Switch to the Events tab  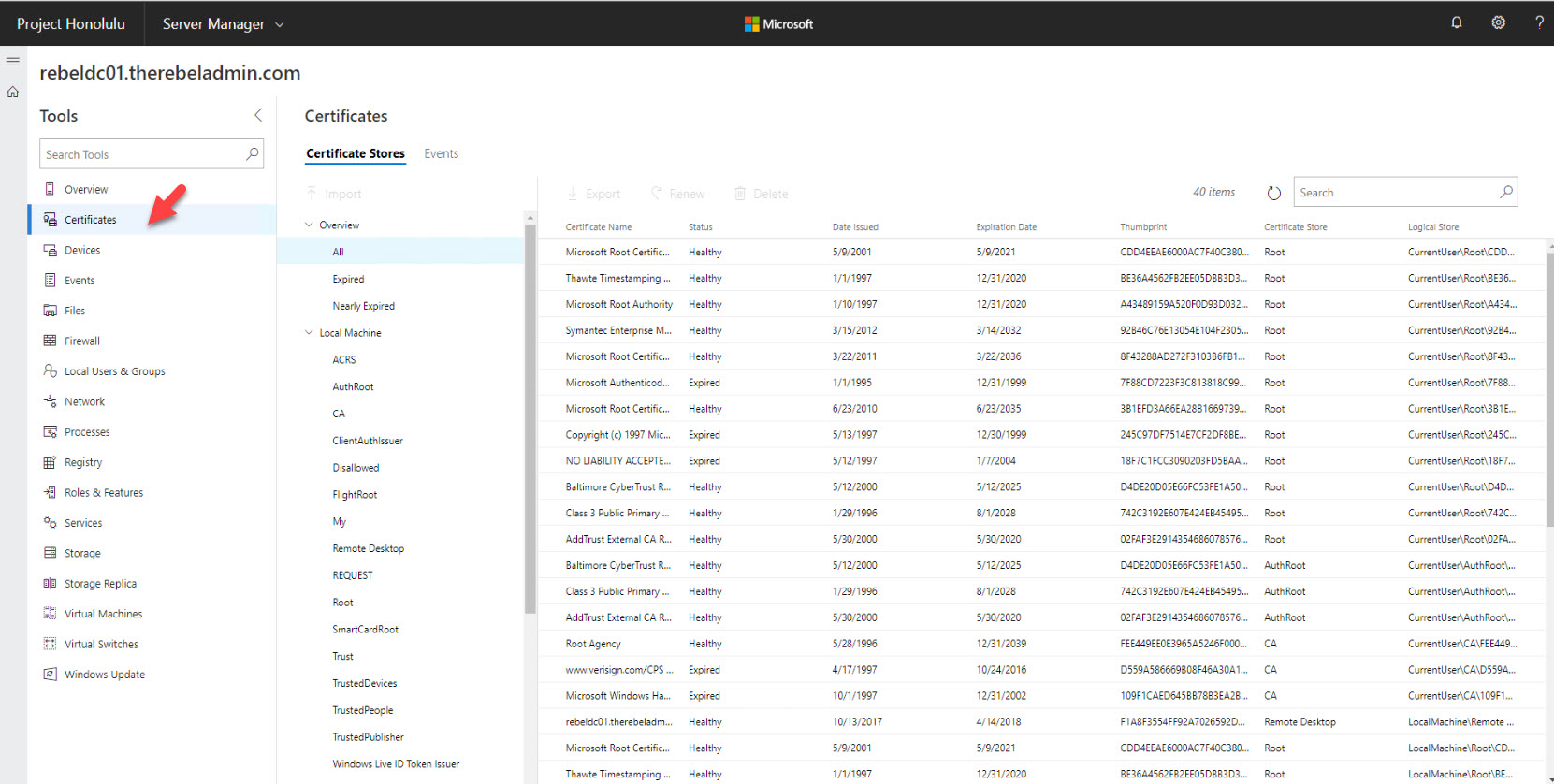(441, 153)
